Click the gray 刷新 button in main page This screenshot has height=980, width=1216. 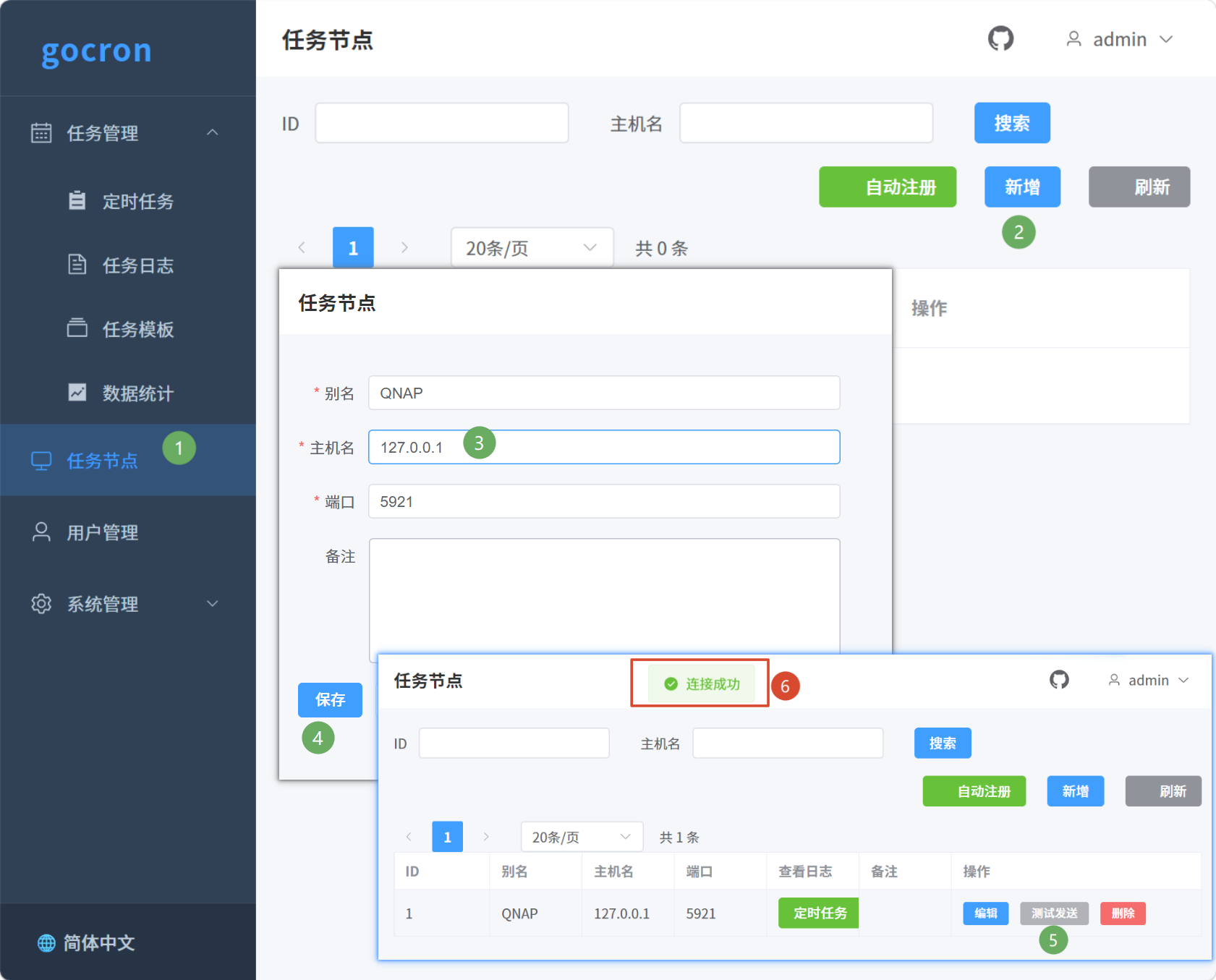[1139, 187]
